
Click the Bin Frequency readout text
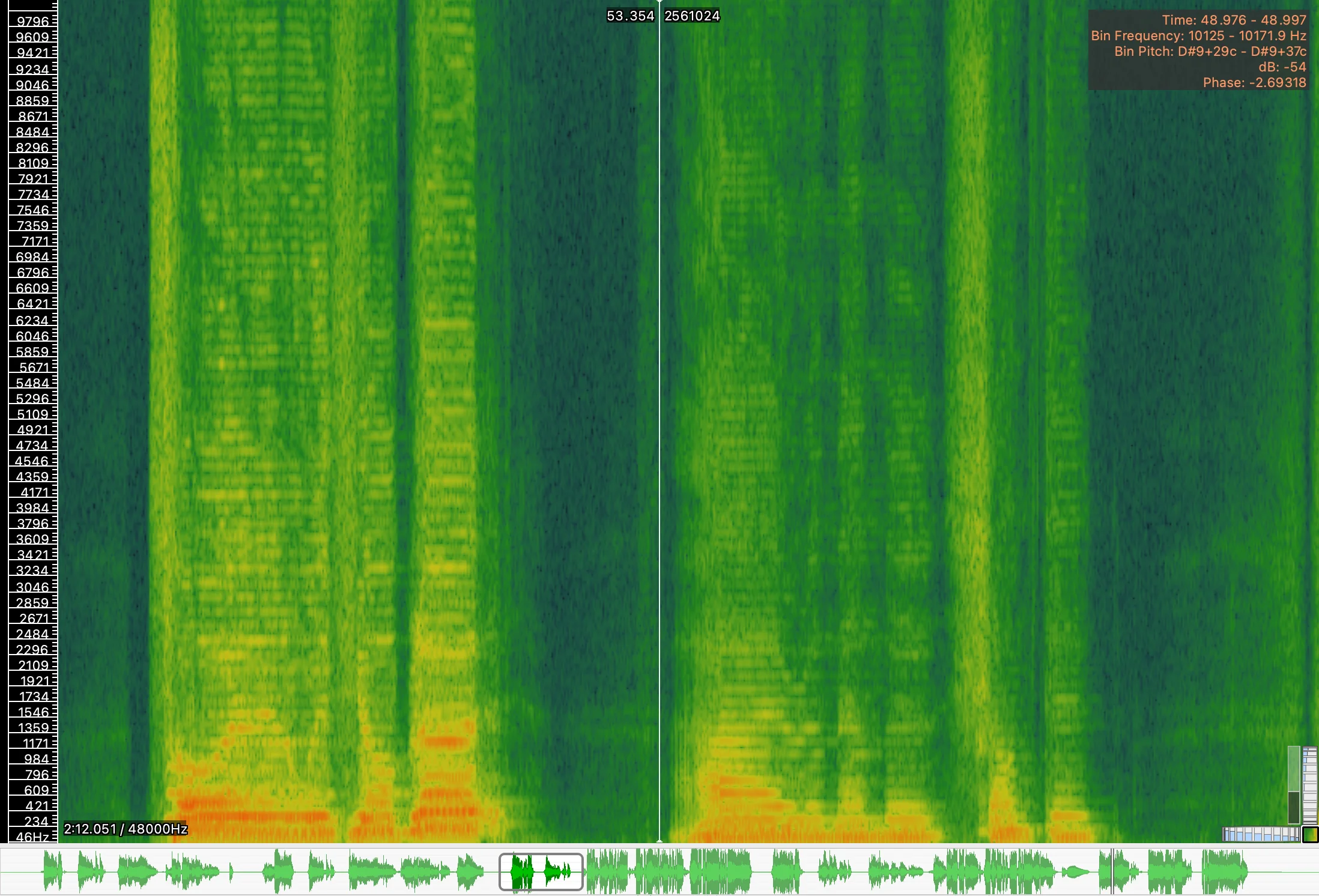tap(1198, 35)
